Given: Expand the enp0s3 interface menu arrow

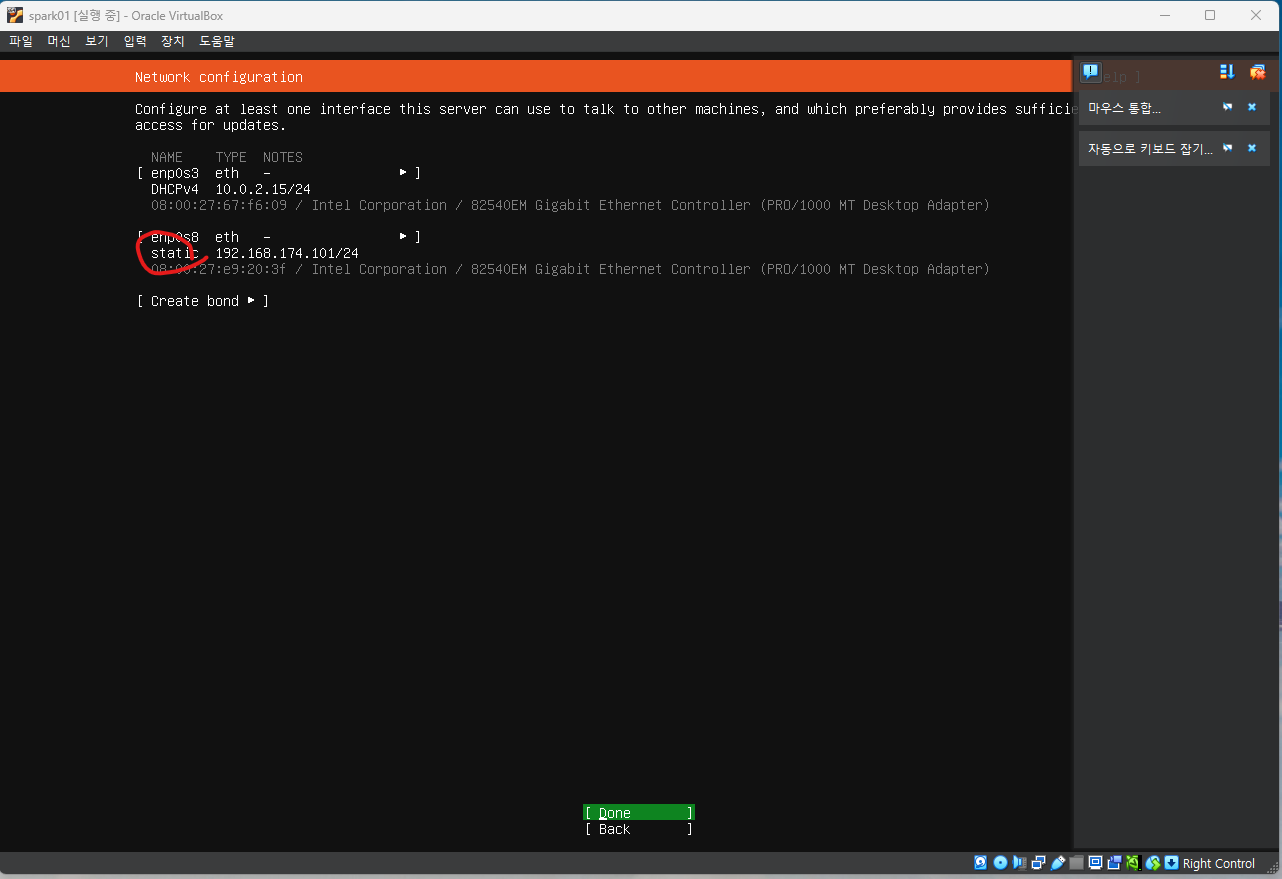Looking at the screenshot, I should (x=403, y=173).
